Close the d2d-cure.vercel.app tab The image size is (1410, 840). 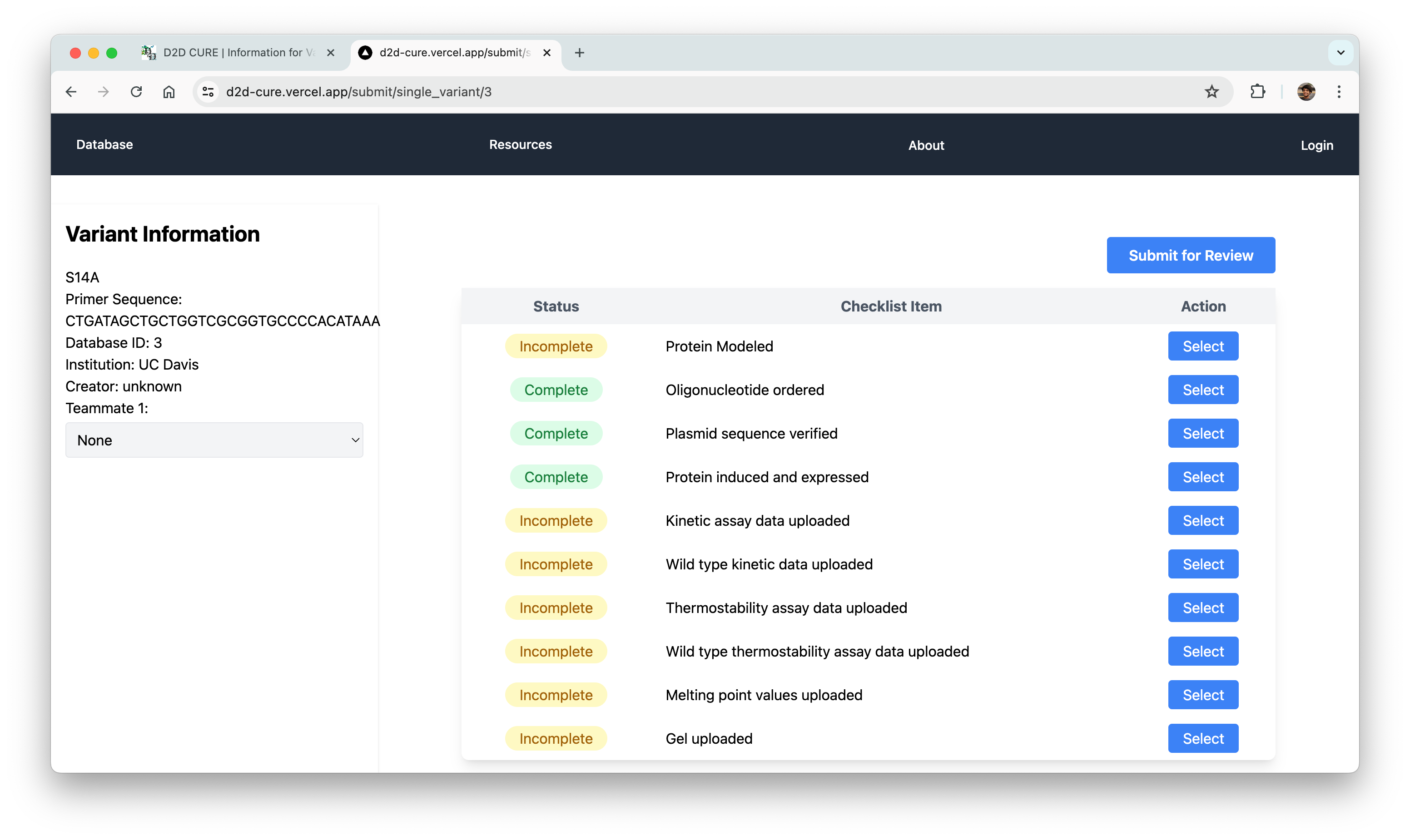pos(547,53)
